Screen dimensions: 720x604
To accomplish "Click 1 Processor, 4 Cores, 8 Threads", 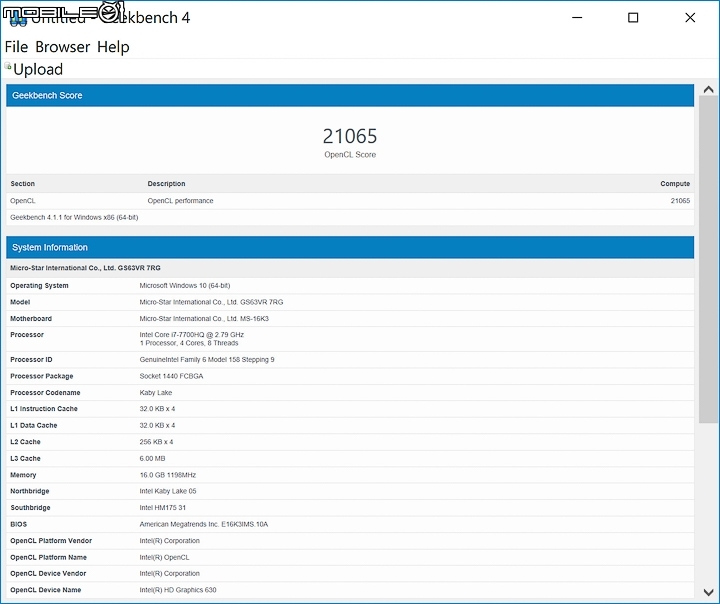I will point(189,343).
